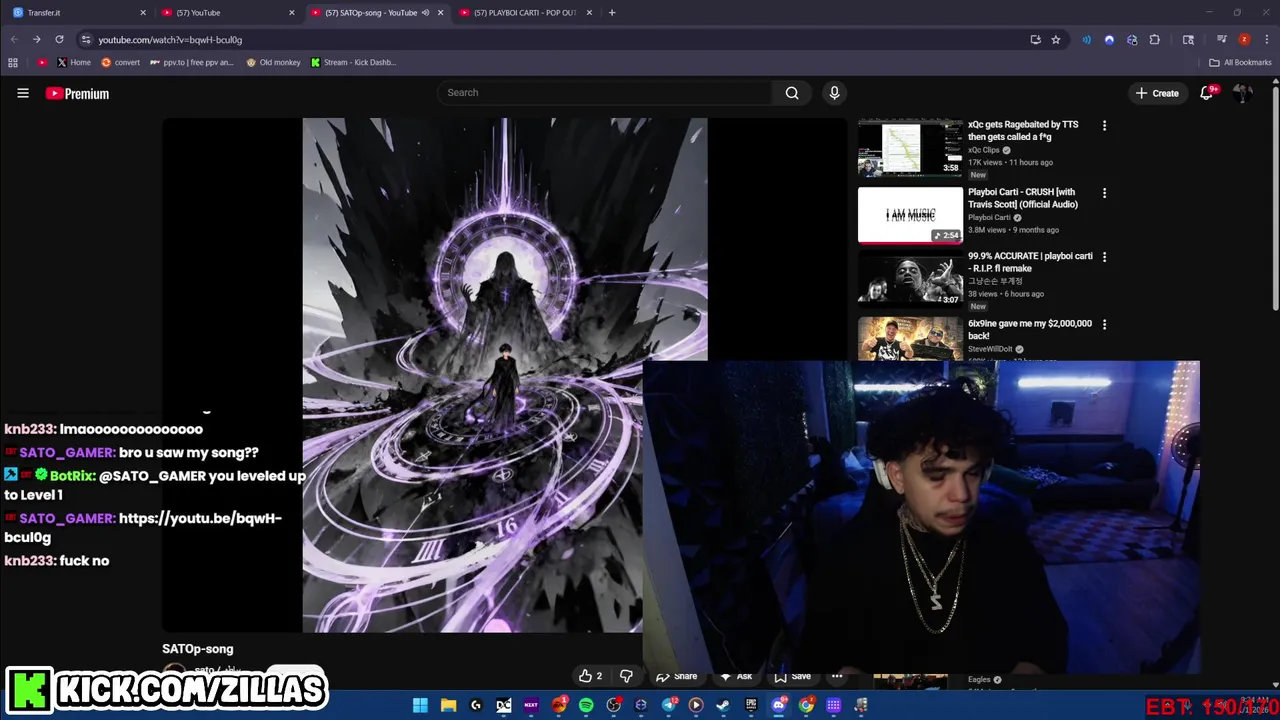The width and height of the screenshot is (1280, 720).
Task: Open Chrome profile Z avatar
Action: [x=1244, y=40]
